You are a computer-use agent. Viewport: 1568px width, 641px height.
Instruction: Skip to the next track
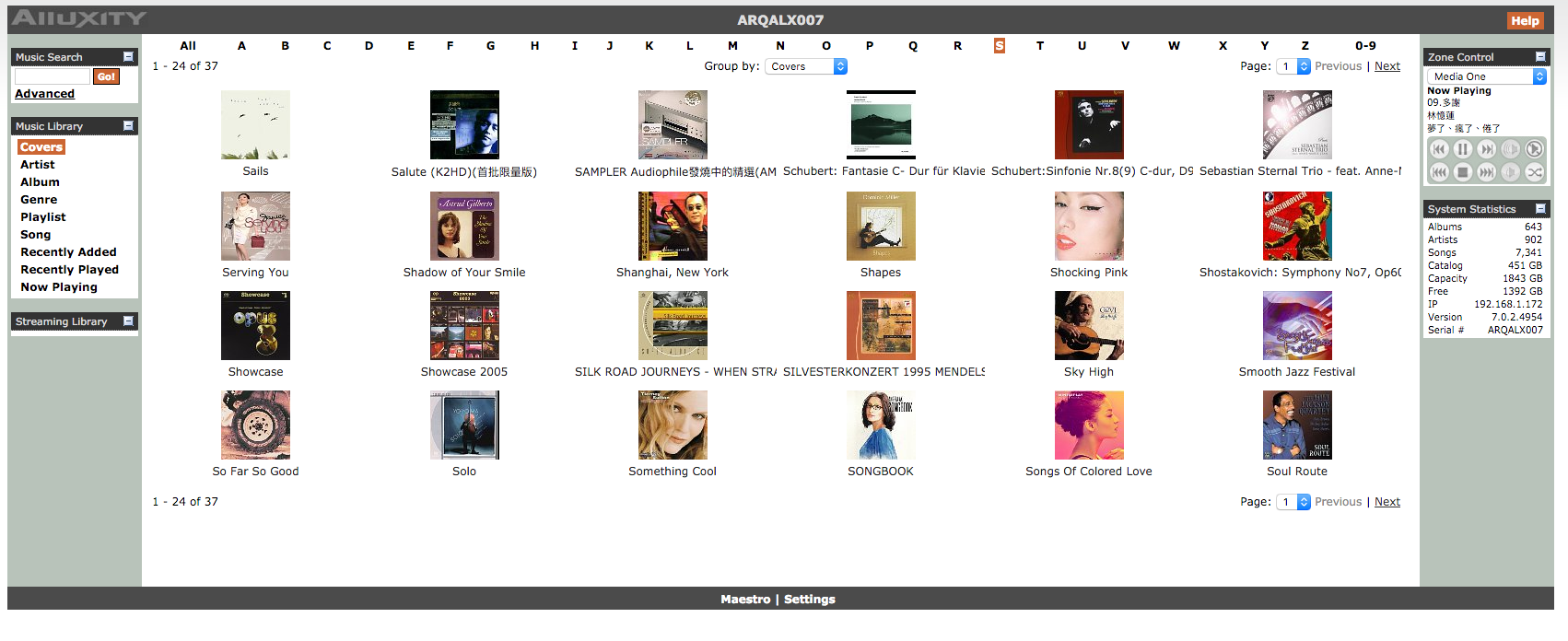tap(1486, 149)
